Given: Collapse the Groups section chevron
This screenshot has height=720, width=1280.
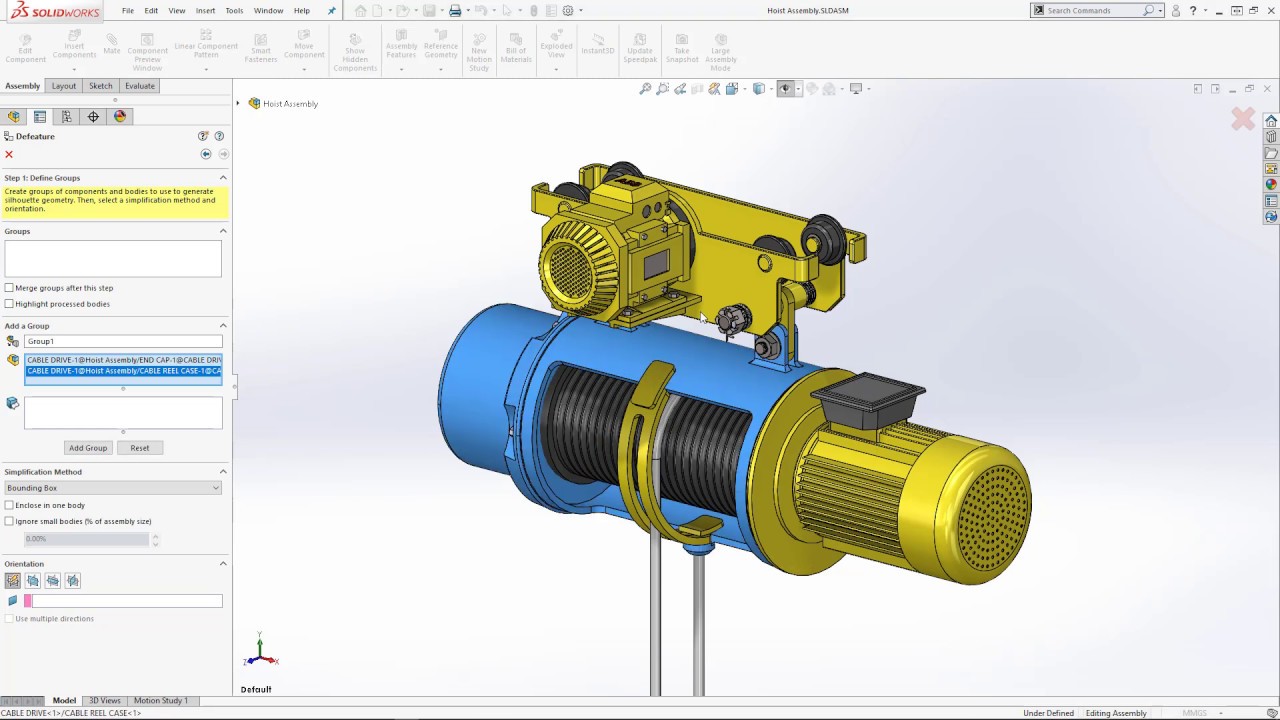Looking at the screenshot, I should click(223, 231).
